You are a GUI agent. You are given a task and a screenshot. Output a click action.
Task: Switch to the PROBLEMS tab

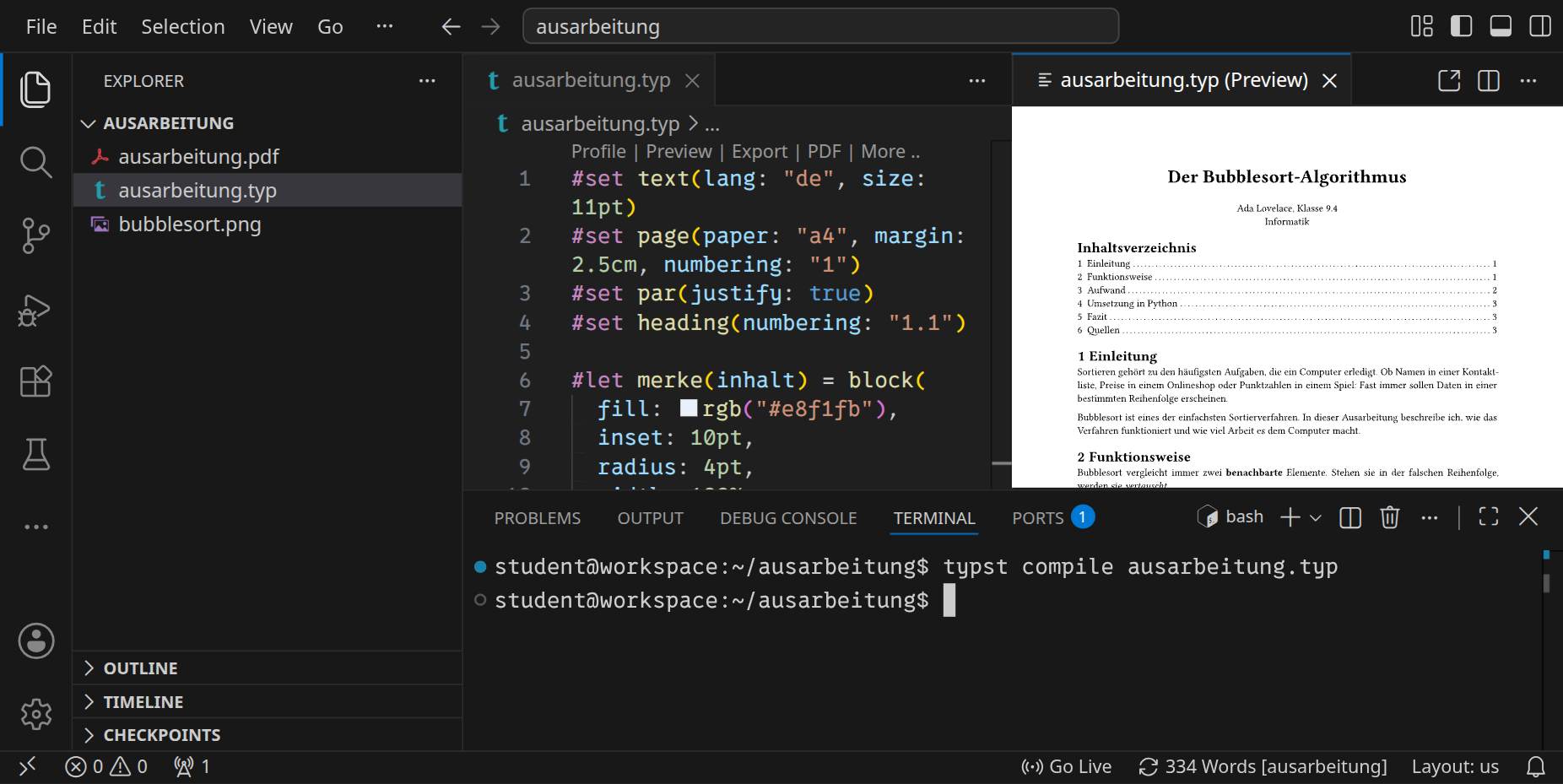(x=538, y=518)
